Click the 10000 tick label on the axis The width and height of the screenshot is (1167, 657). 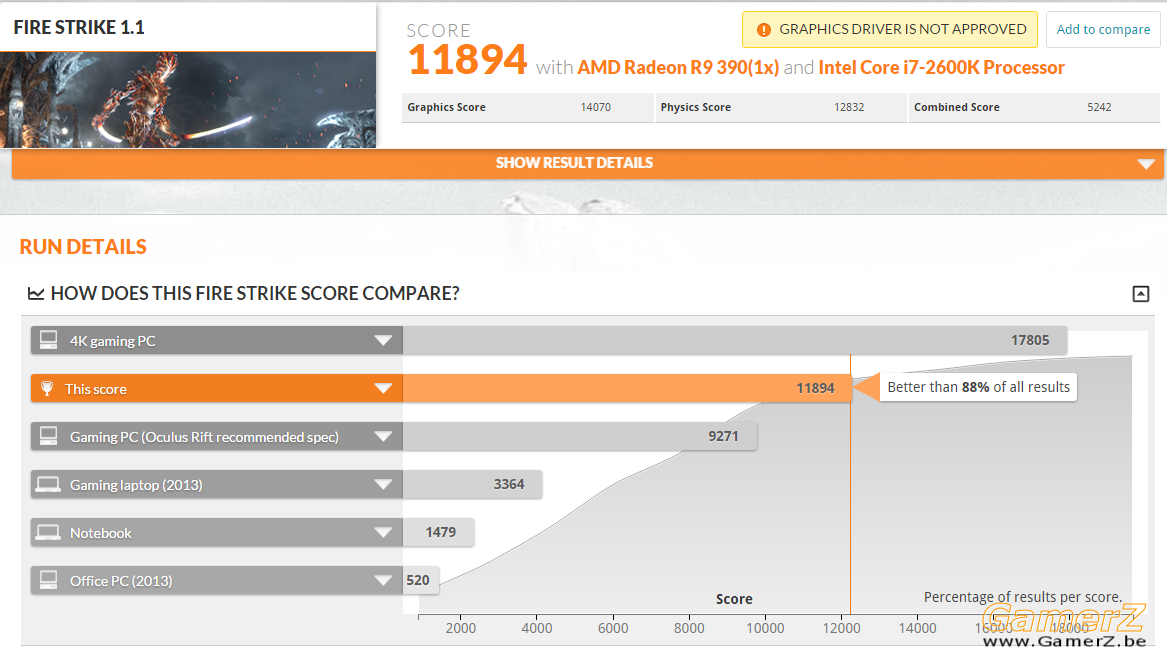765,628
